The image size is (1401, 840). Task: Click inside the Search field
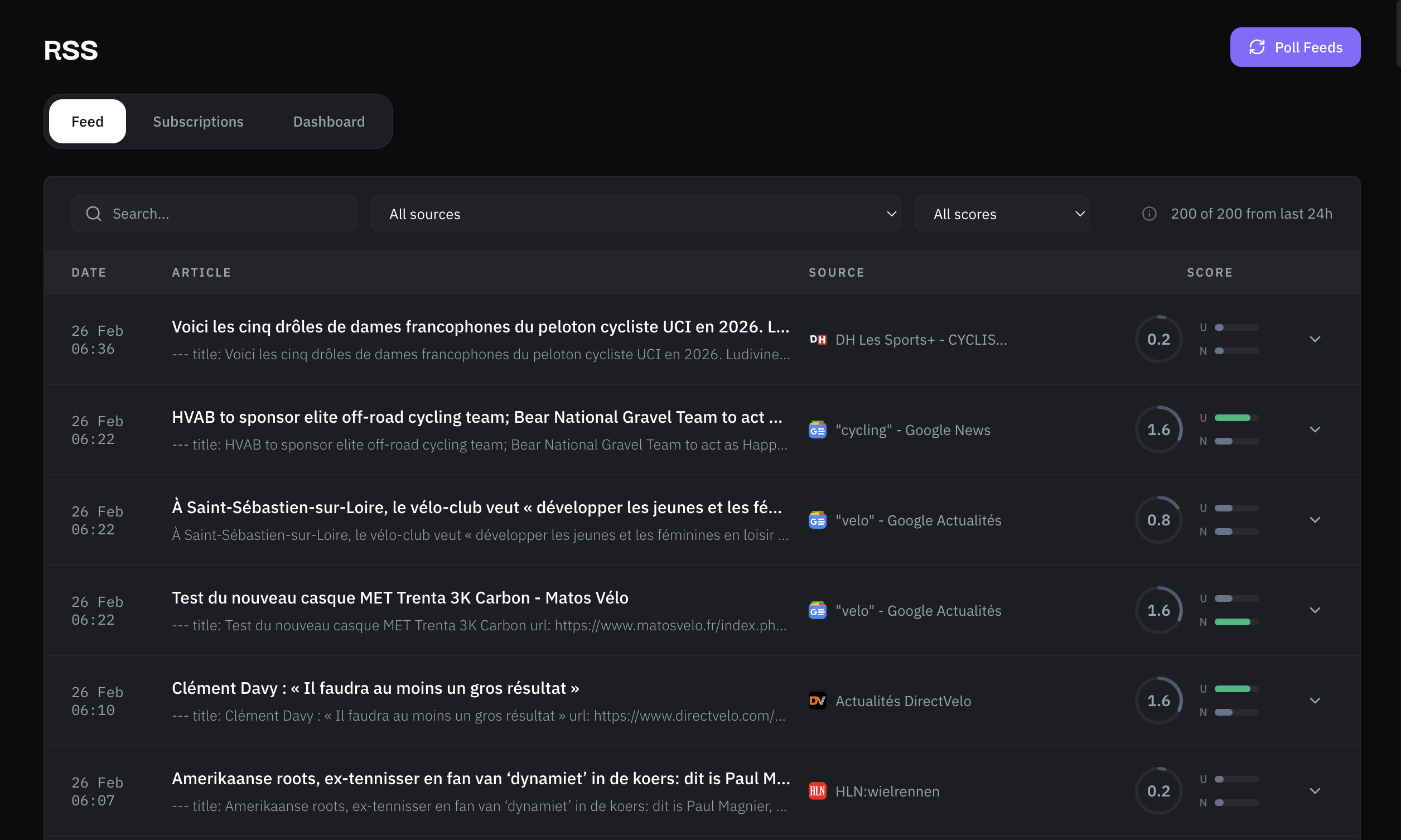[215, 214]
